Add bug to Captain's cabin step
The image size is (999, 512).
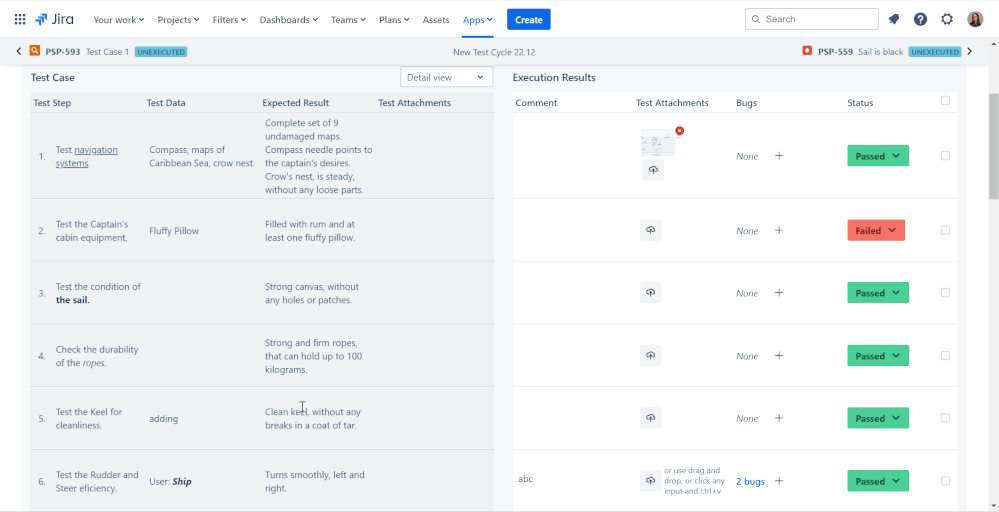coord(779,230)
